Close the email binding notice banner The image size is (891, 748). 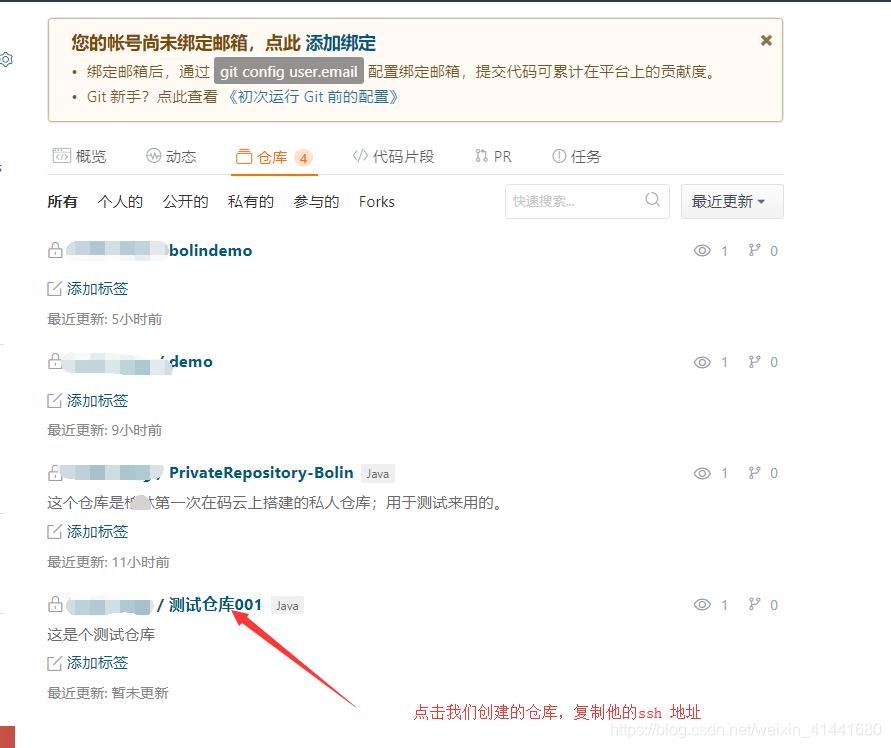[x=766, y=40]
